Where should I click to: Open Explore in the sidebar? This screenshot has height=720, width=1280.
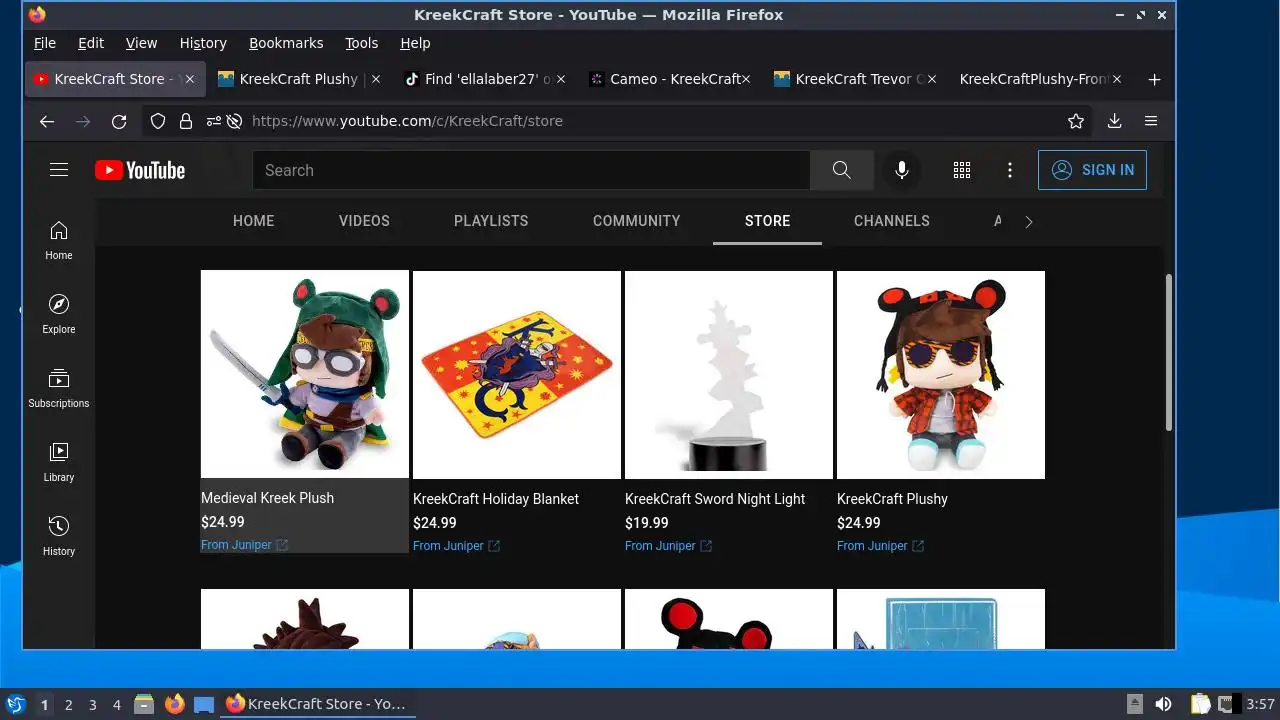[x=59, y=314]
